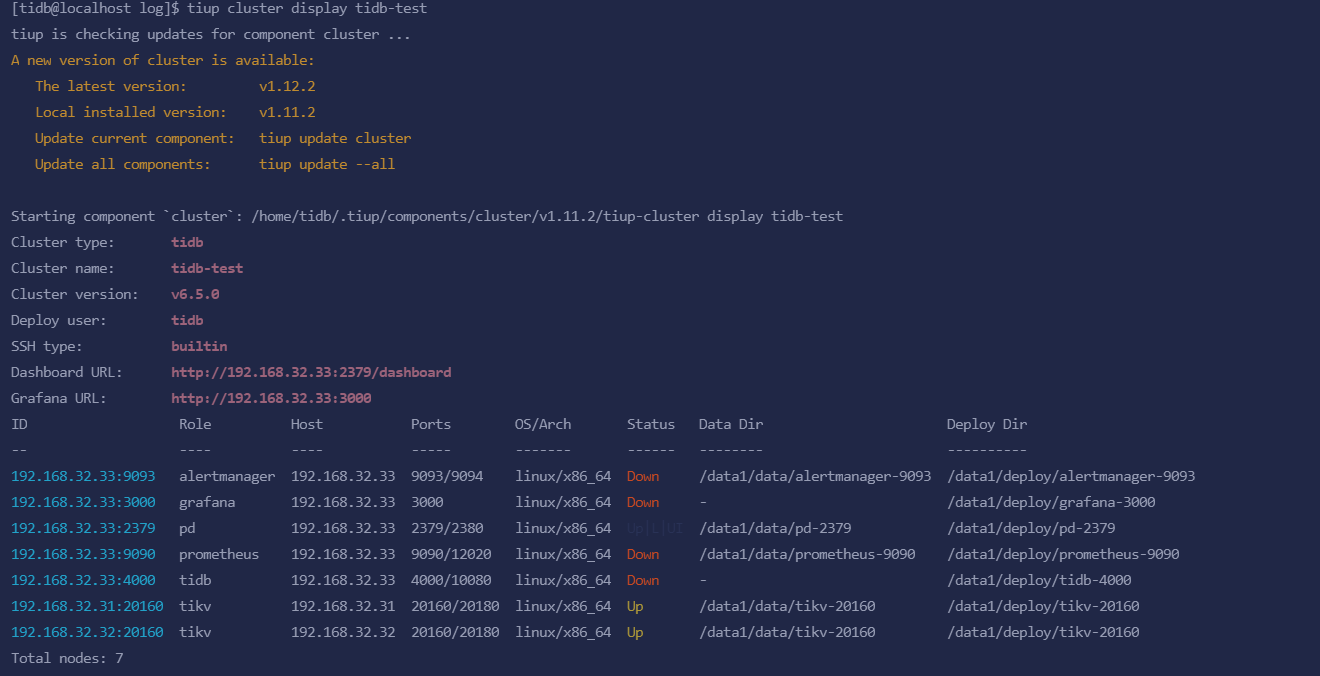Click the cluster name value tidb-test

pos(207,268)
